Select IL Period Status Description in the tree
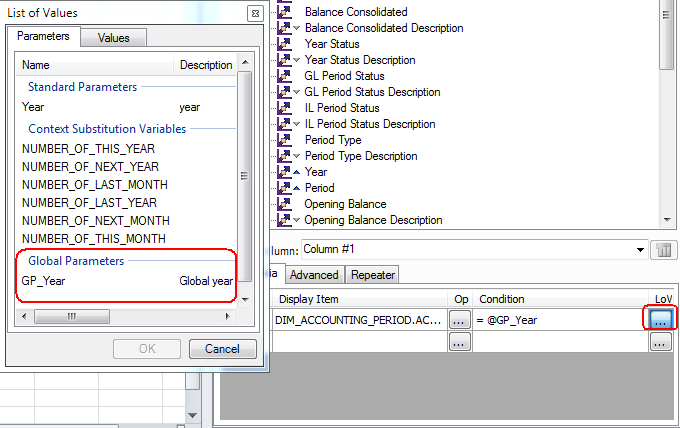Screen dimensions: 680x428 click(369, 124)
